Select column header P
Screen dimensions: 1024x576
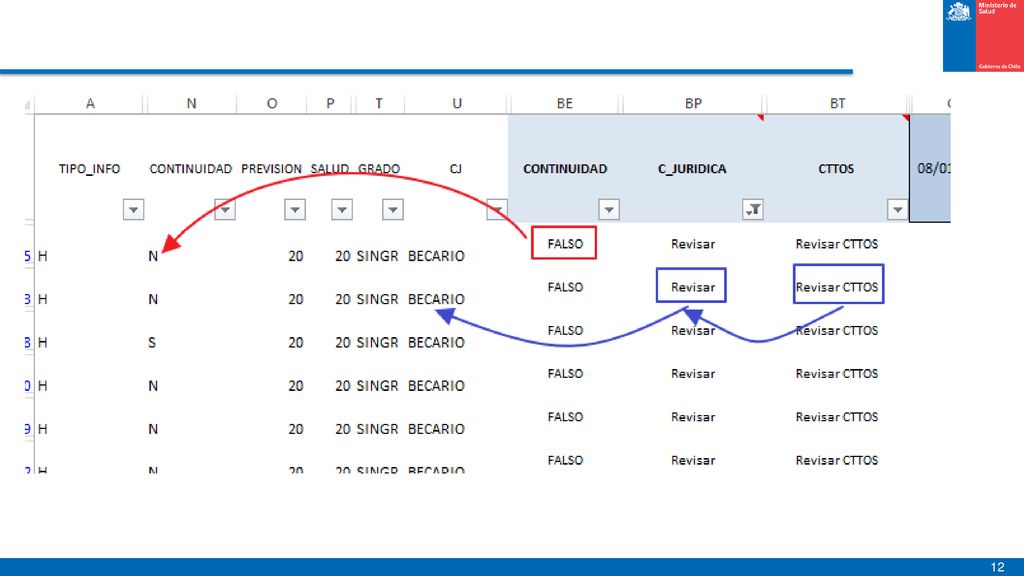330,103
